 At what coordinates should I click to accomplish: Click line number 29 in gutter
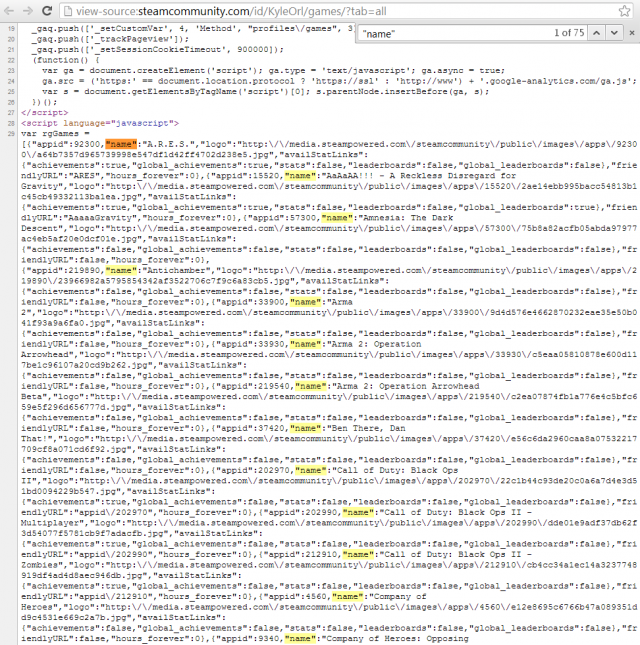(11, 134)
